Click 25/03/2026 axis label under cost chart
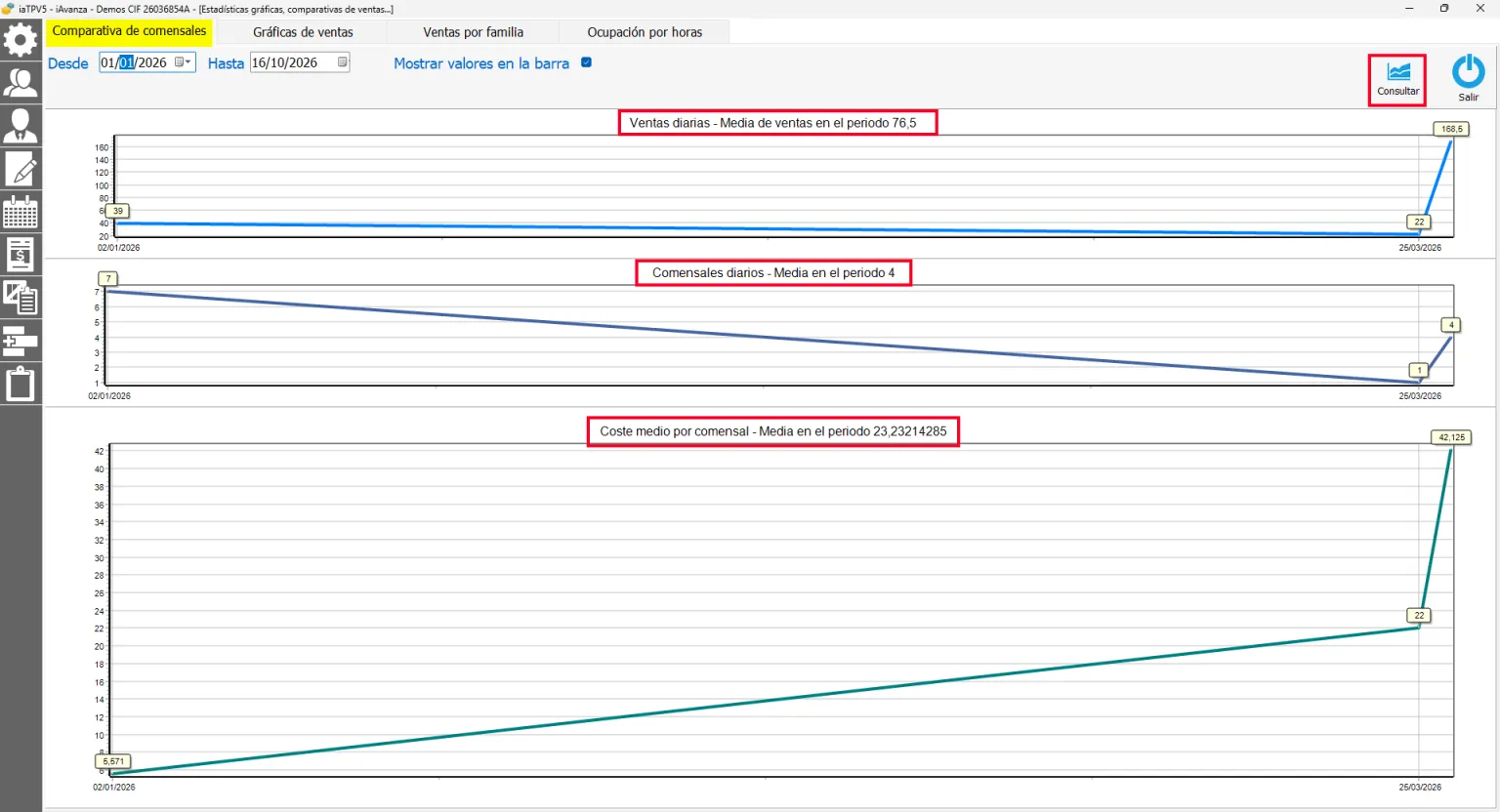Screen dimensions: 1500x812 pyautogui.click(x=1420, y=787)
